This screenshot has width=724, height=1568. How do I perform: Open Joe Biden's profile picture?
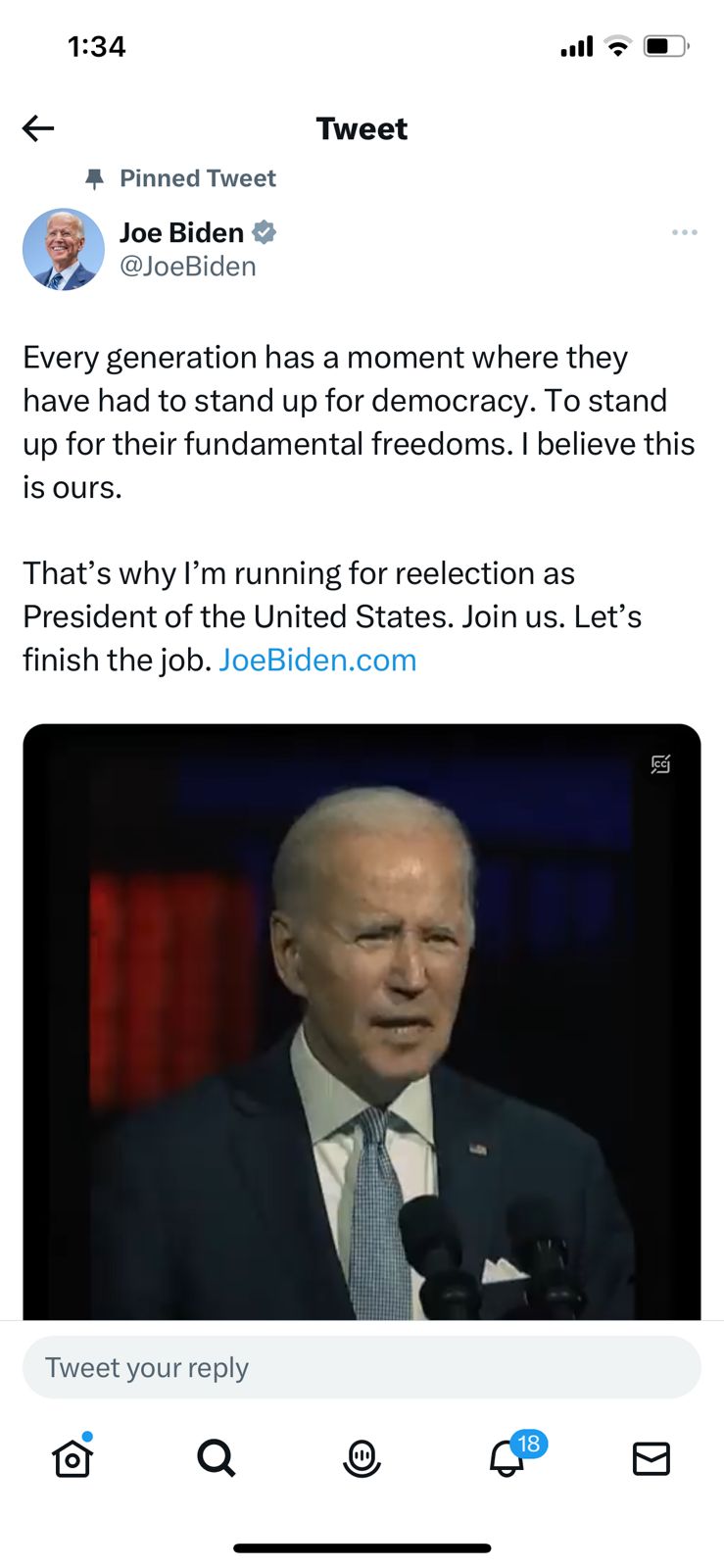pyautogui.click(x=64, y=249)
